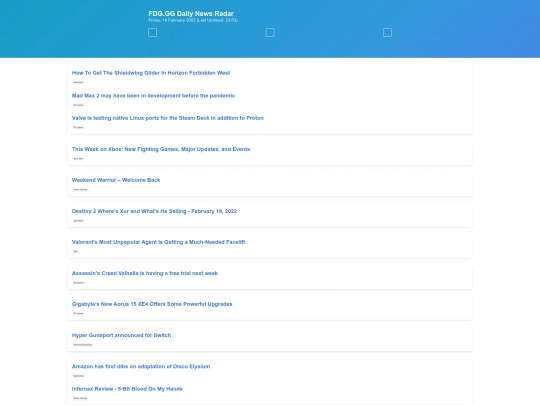Click source tag under Valve Linux ports headline
540x405 pixels.
coord(78,127)
